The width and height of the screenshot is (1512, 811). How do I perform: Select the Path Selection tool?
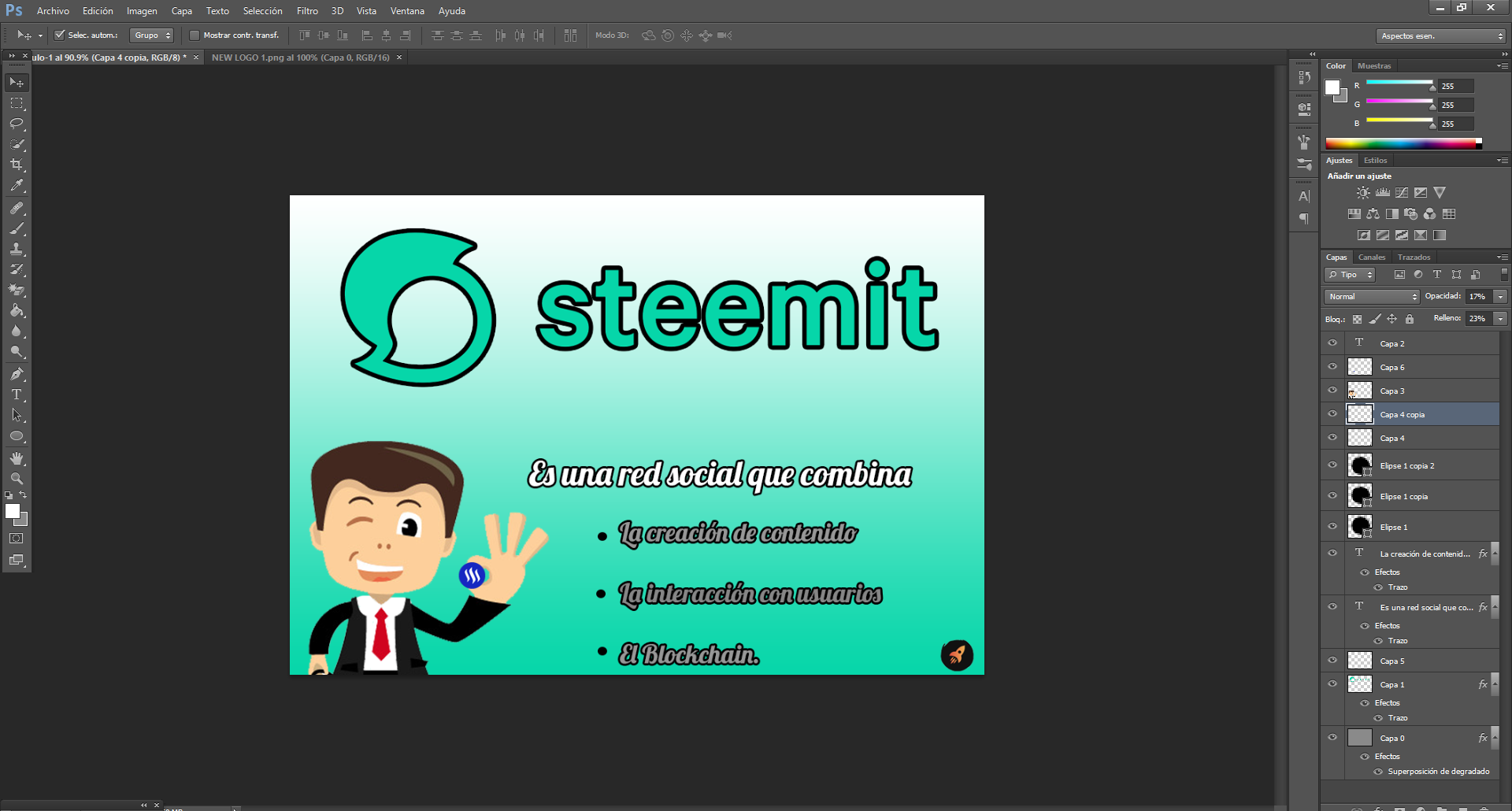17,415
